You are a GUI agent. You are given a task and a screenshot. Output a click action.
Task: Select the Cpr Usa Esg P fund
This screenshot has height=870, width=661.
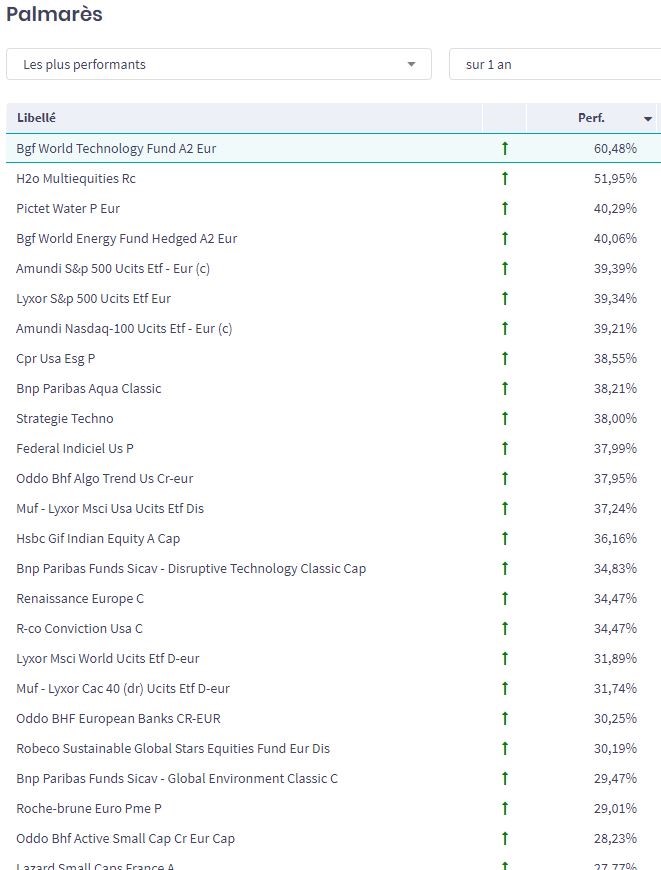(x=56, y=358)
